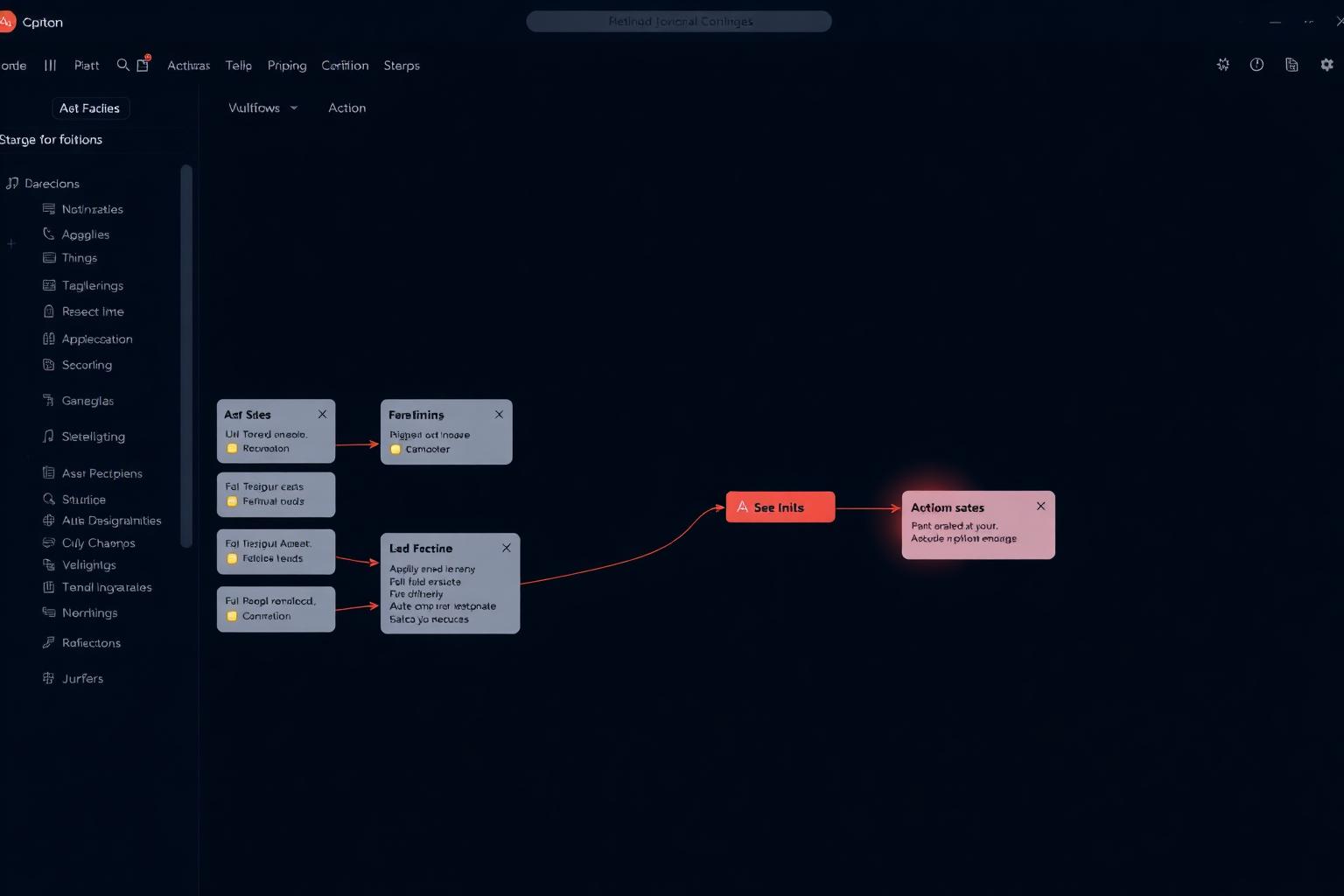Screen dimensions: 1344x896
Task: Click the sidebar vertical scrollbar
Action: (x=185, y=356)
